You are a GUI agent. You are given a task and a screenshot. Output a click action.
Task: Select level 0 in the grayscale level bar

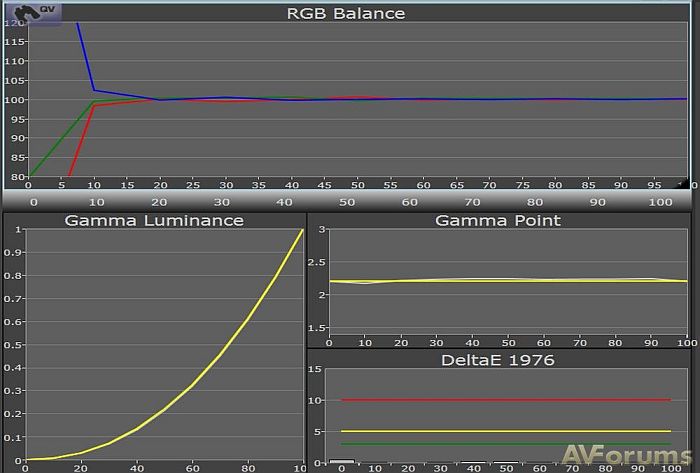[x=33, y=201]
